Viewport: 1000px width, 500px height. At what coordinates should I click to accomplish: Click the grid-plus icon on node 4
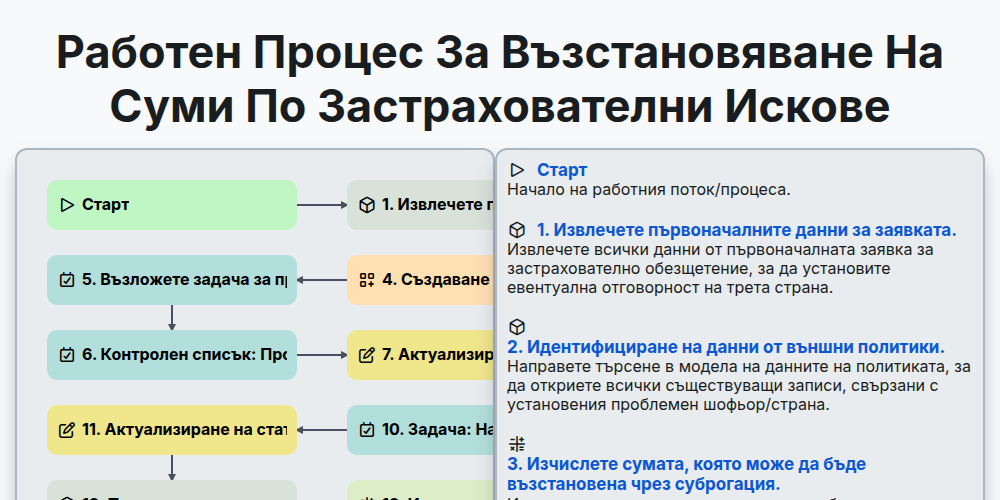[x=367, y=280]
